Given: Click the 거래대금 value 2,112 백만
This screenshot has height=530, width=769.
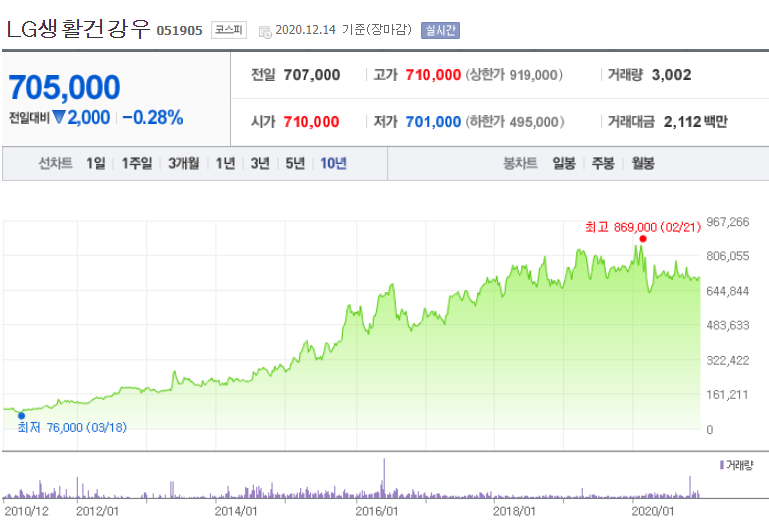Looking at the screenshot, I should pyautogui.click(x=695, y=122).
